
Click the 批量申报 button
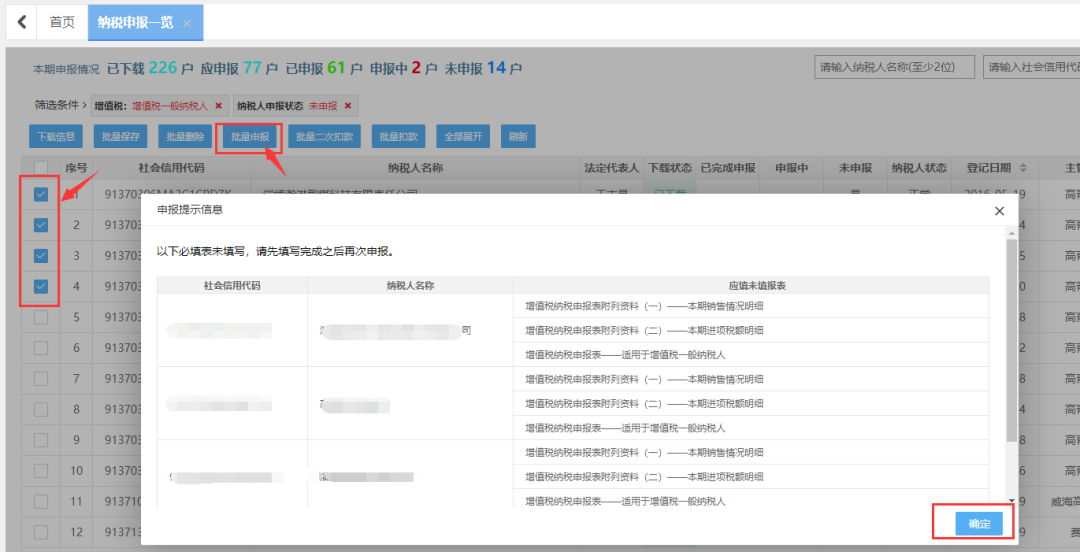[250, 136]
